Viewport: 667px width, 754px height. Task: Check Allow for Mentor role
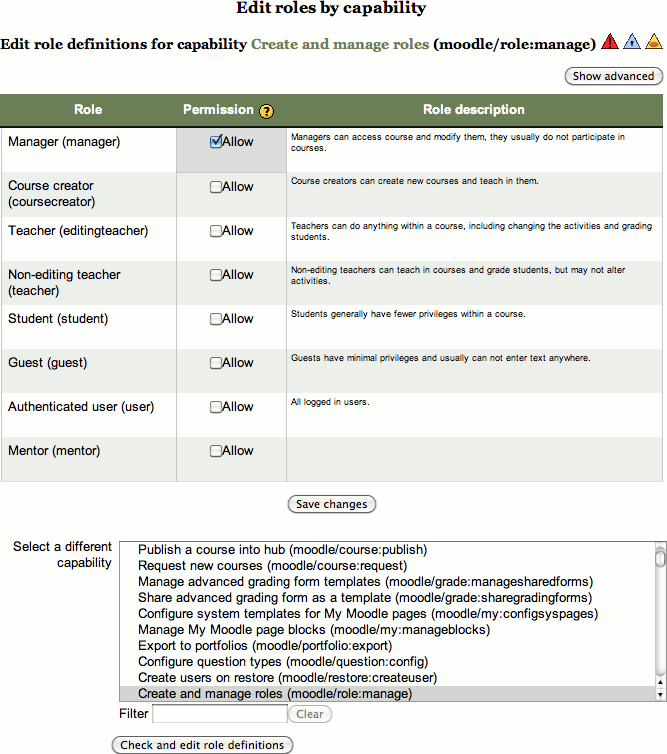point(215,451)
